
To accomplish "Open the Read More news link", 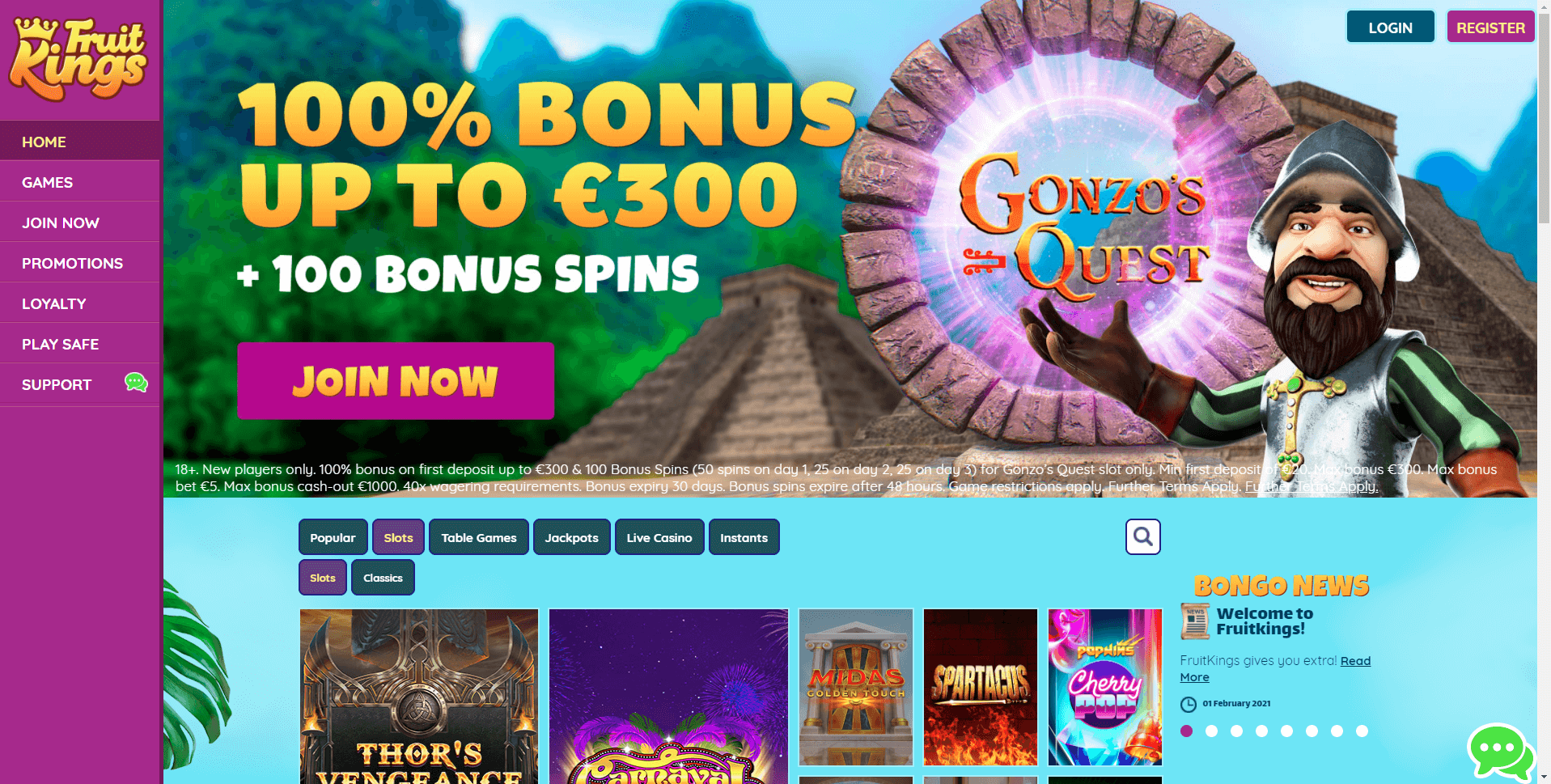I will [1275, 669].
